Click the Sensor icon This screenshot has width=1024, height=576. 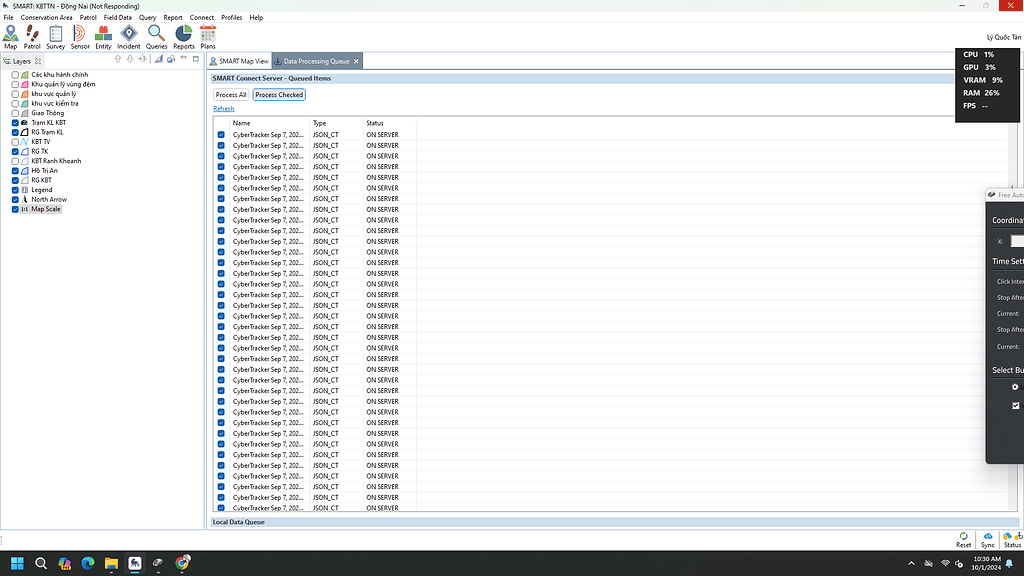point(80,35)
